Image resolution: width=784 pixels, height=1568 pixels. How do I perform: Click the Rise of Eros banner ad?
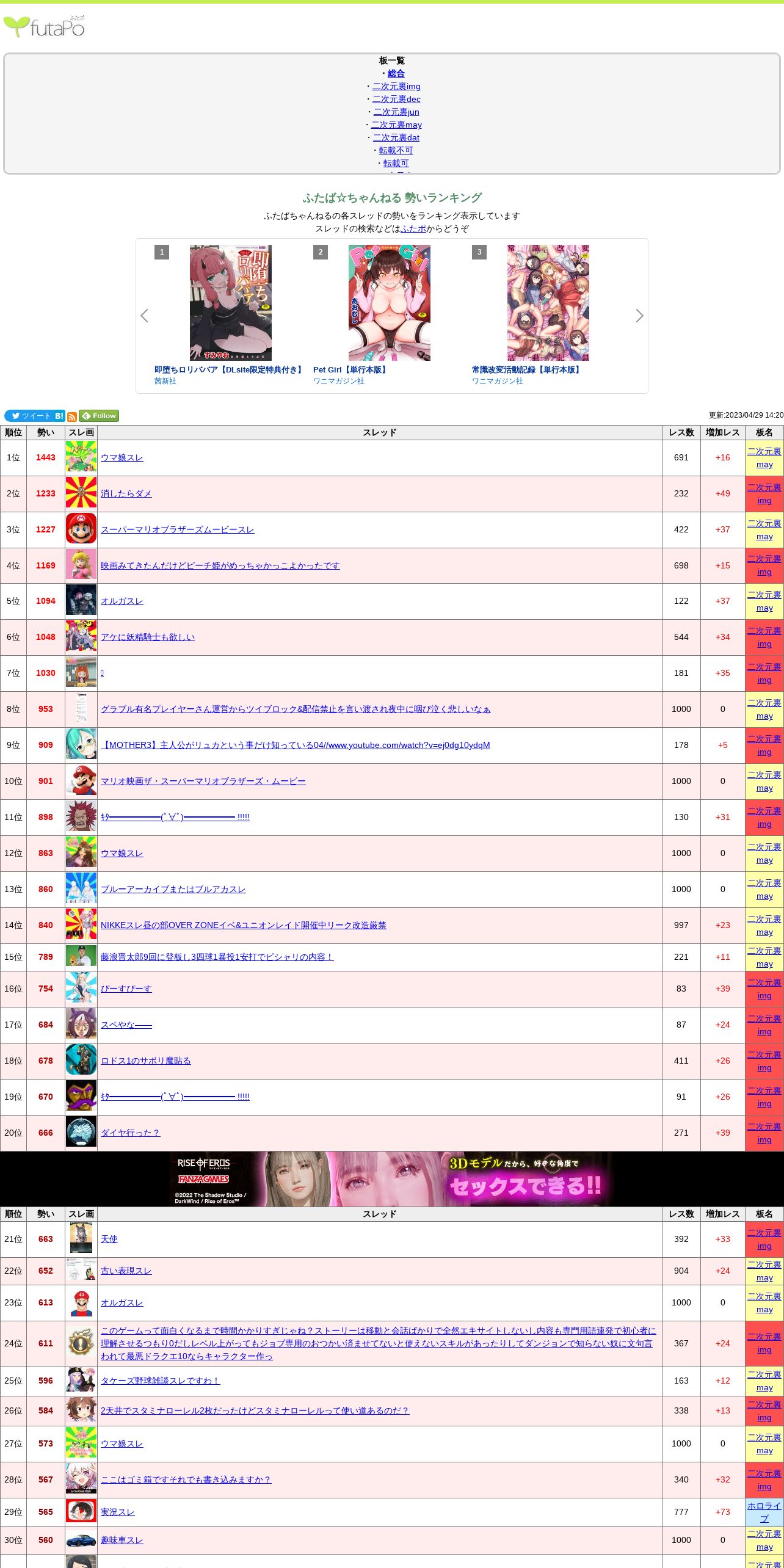(391, 1178)
